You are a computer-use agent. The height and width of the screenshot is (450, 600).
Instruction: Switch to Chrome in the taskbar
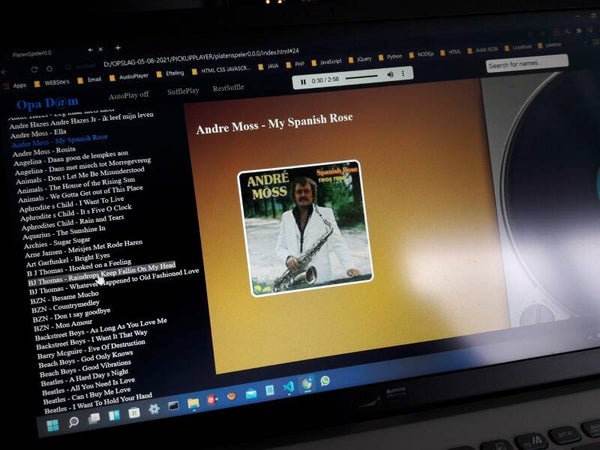point(307,383)
